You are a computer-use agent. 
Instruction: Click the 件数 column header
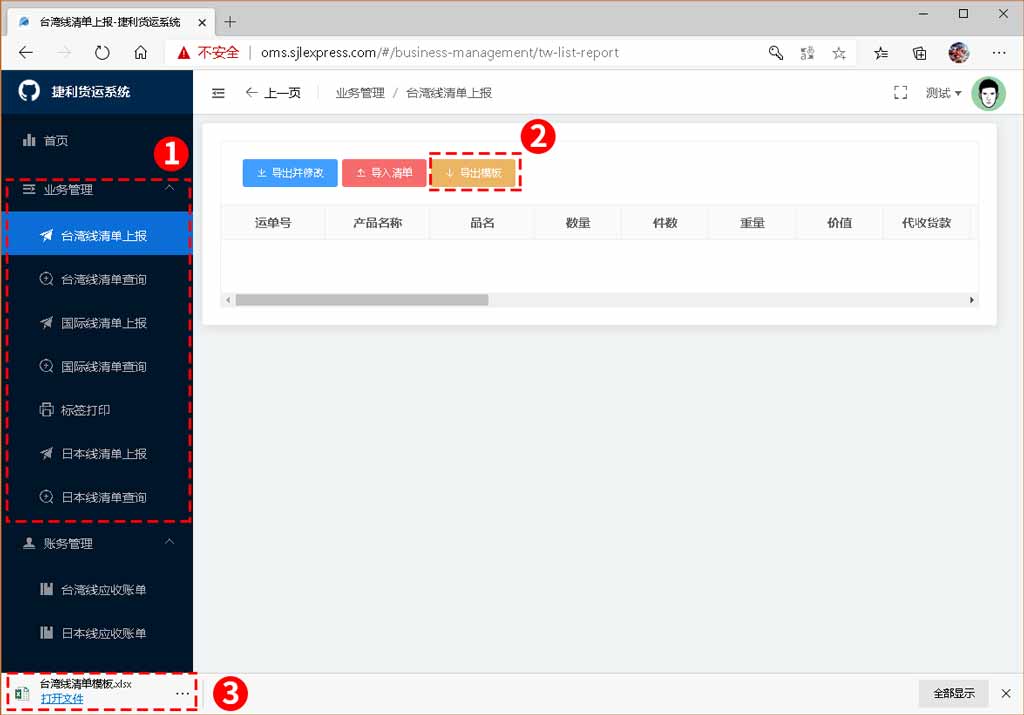(x=665, y=223)
